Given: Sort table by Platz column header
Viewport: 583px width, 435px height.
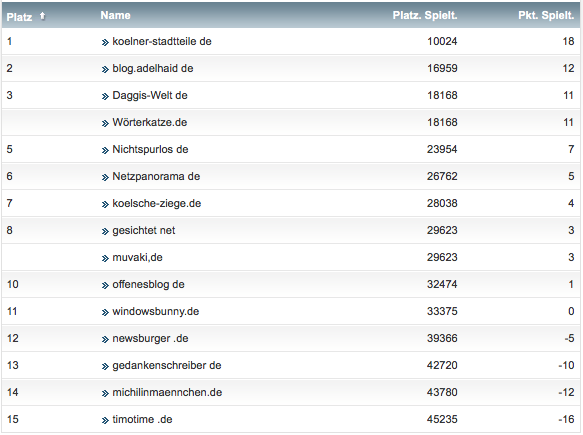Looking at the screenshot, I should 19,17.
